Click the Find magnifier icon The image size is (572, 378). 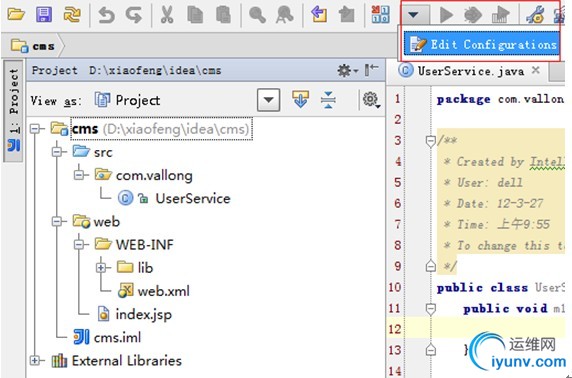[x=257, y=15]
